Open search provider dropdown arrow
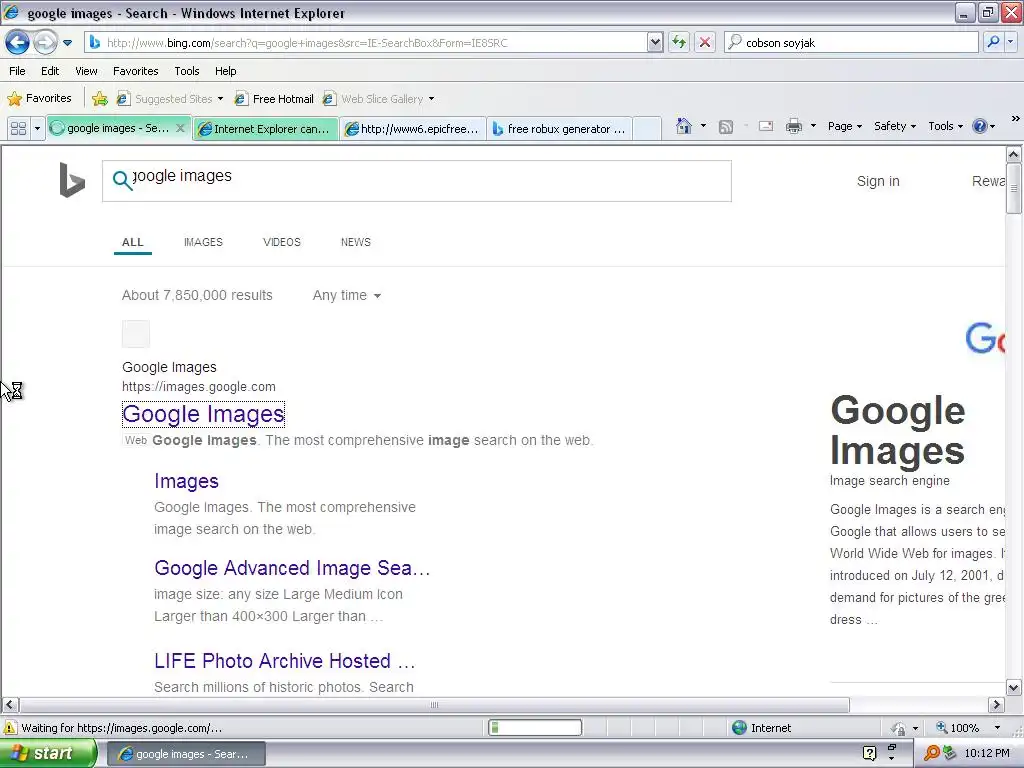Viewport: 1024px width, 768px height. click(x=1010, y=42)
